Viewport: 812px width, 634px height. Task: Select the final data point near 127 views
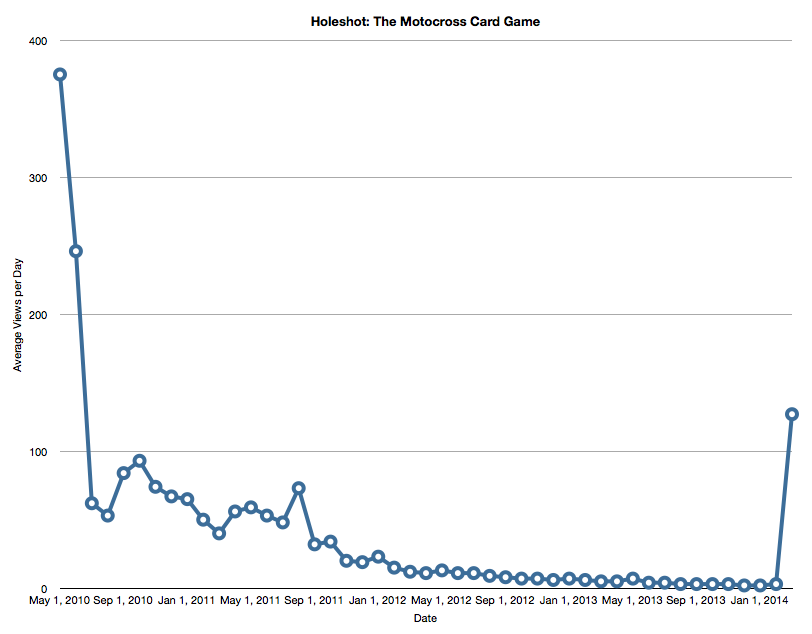[x=792, y=414]
